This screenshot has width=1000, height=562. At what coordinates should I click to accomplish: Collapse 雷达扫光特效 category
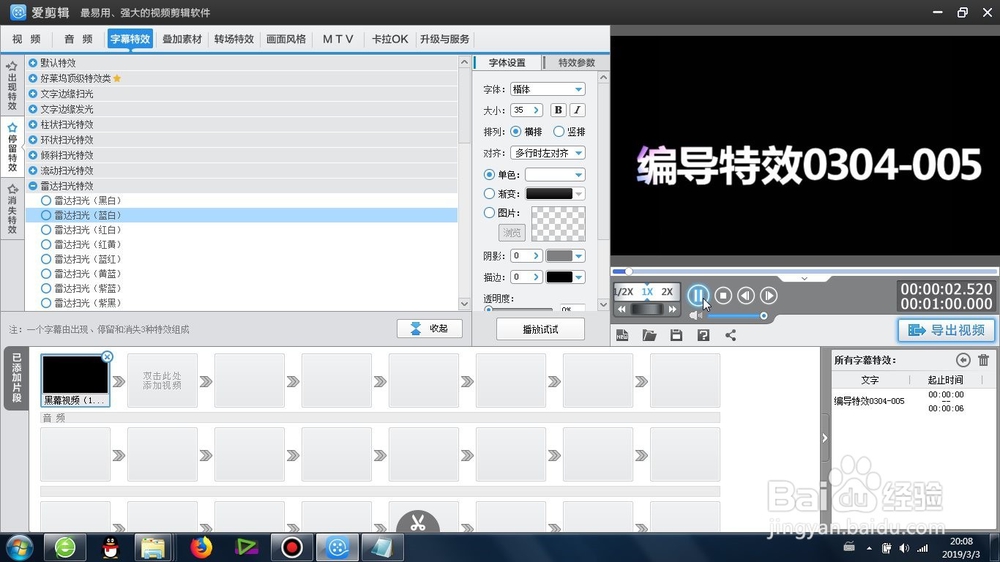tap(33, 186)
